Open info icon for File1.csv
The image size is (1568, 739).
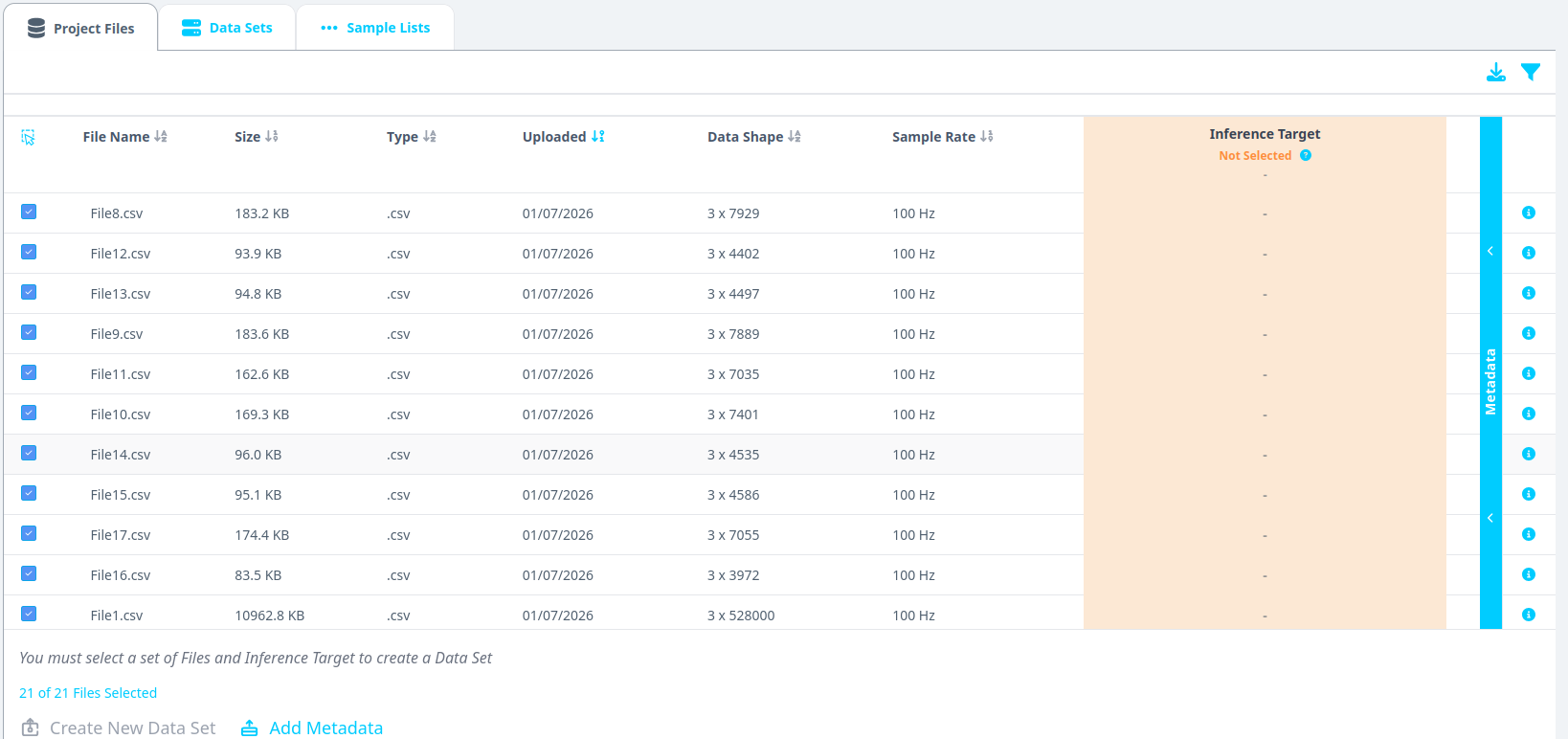[1528, 615]
